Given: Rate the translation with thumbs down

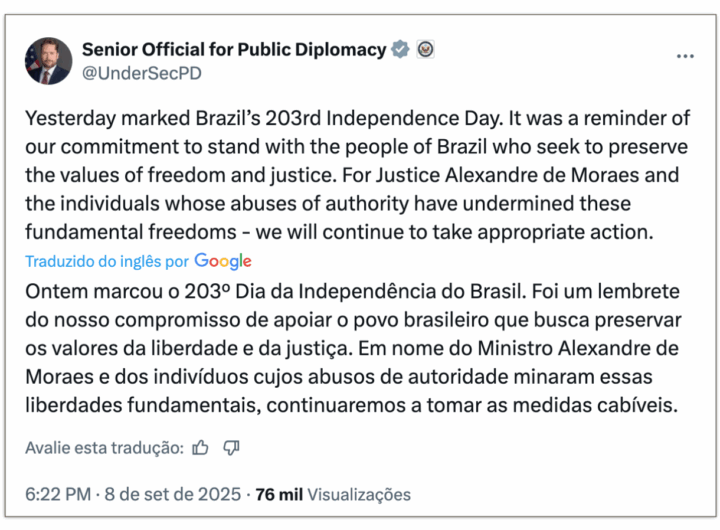Looking at the screenshot, I should coord(231,447).
